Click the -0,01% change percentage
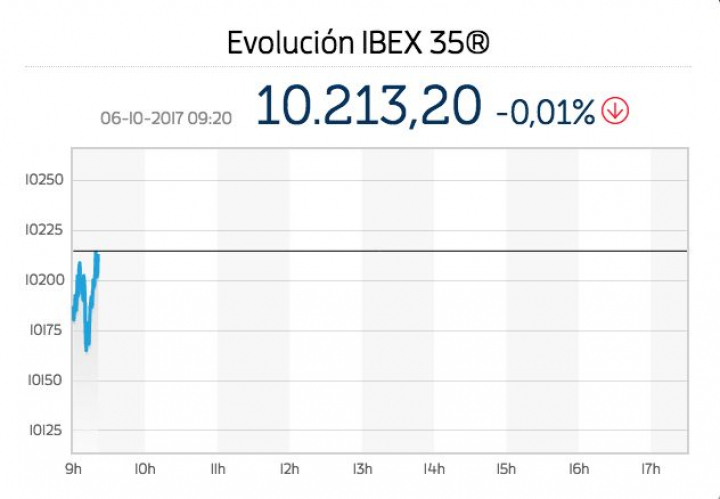Screen dimensions: 720x499 pyautogui.click(x=545, y=113)
